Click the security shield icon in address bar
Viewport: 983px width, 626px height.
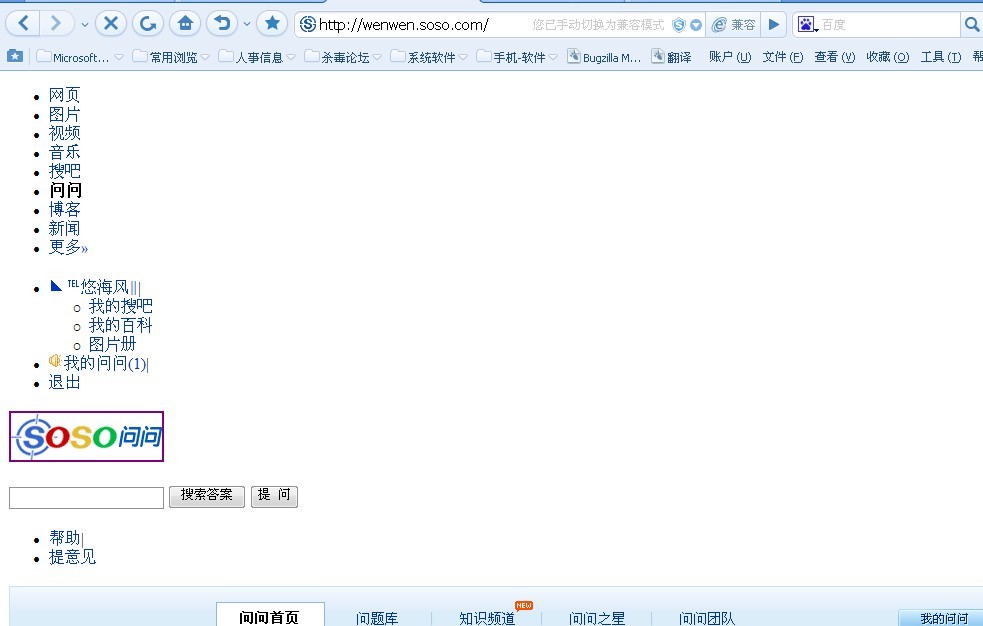pyautogui.click(x=678, y=25)
